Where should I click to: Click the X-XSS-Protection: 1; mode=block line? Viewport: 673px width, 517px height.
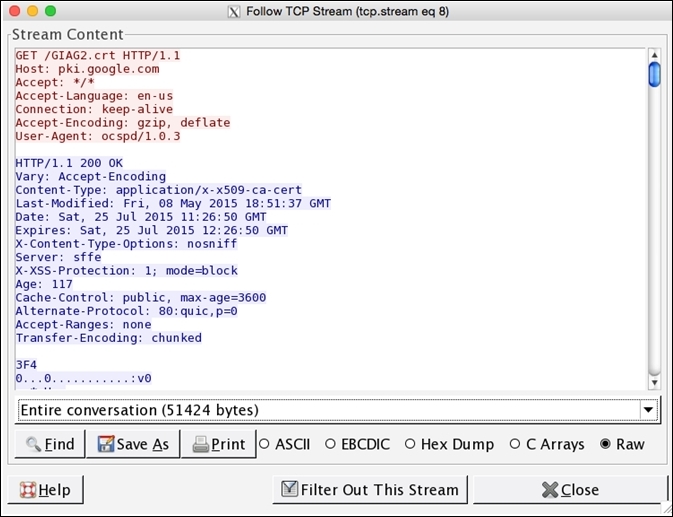[x=127, y=270]
